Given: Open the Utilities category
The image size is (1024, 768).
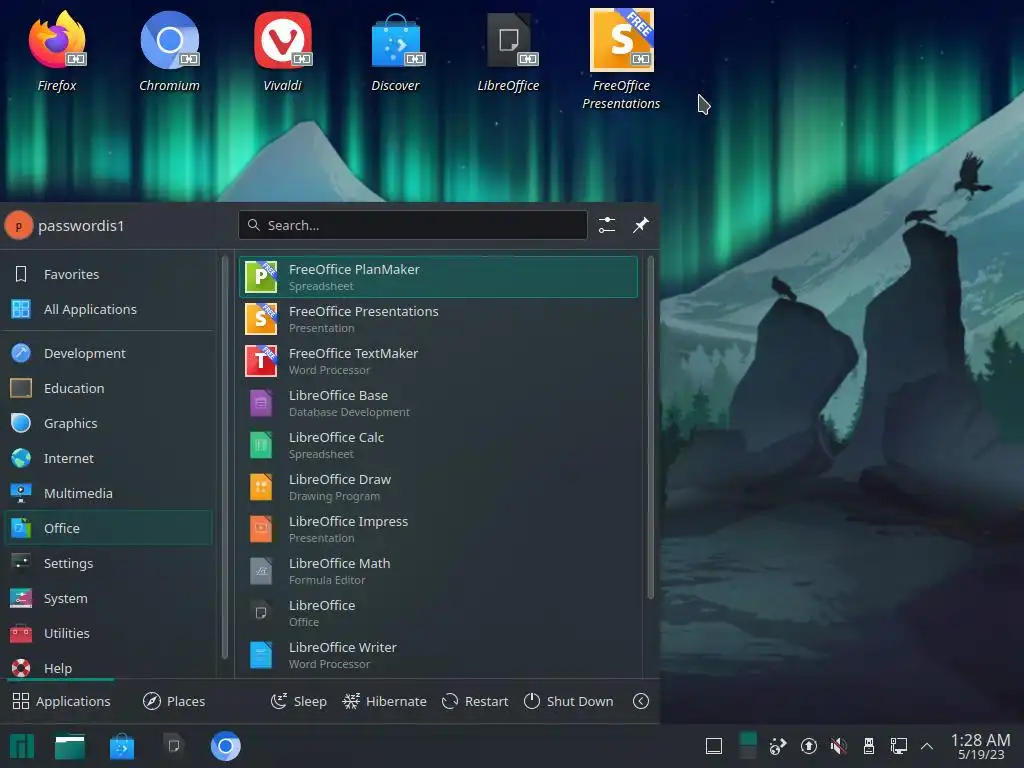Looking at the screenshot, I should pyautogui.click(x=108, y=633).
